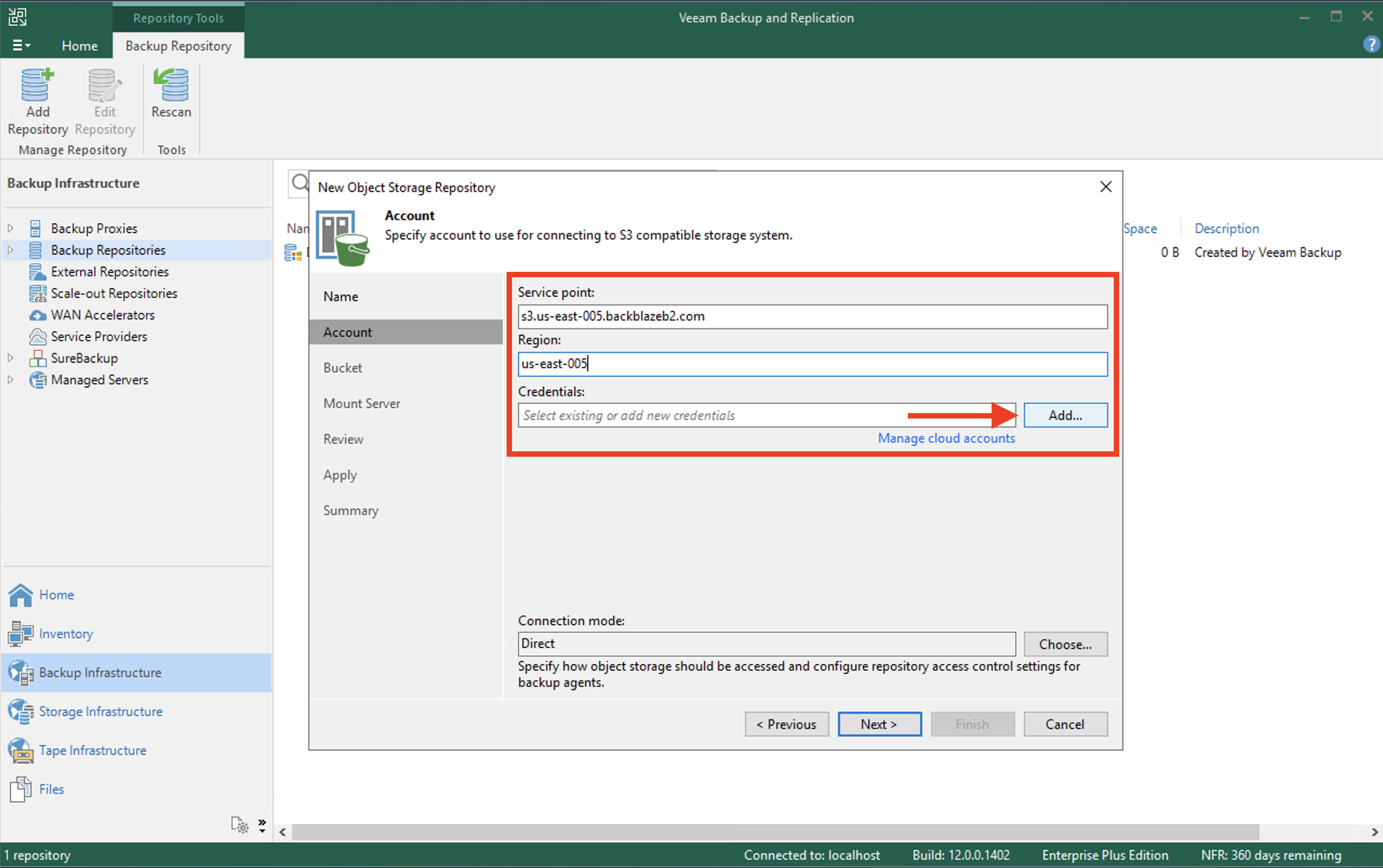Go to the Name wizard step
This screenshot has height=868, width=1383.
(341, 297)
